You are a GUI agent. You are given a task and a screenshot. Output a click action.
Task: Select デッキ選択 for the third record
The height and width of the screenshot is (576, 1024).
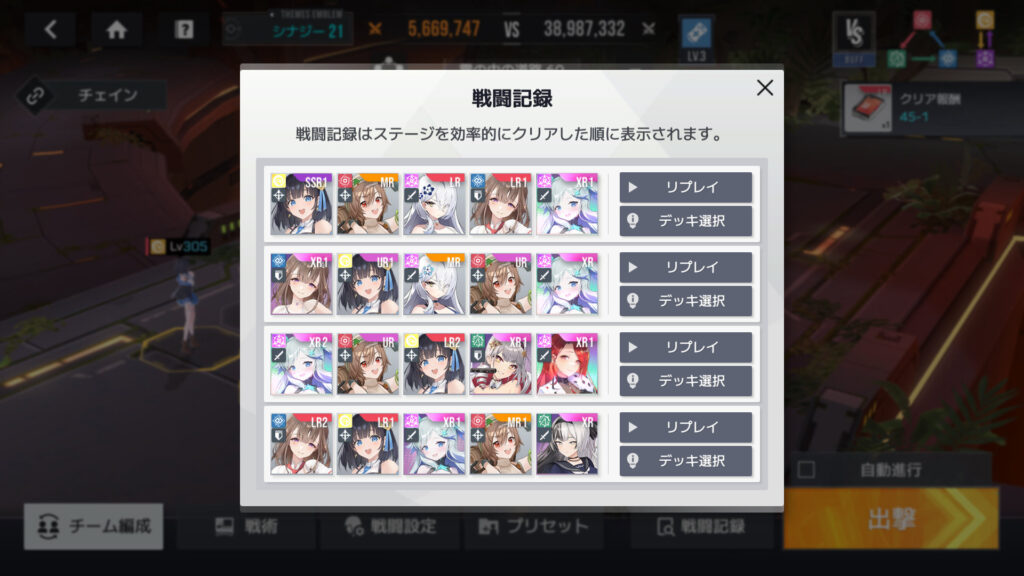click(686, 381)
